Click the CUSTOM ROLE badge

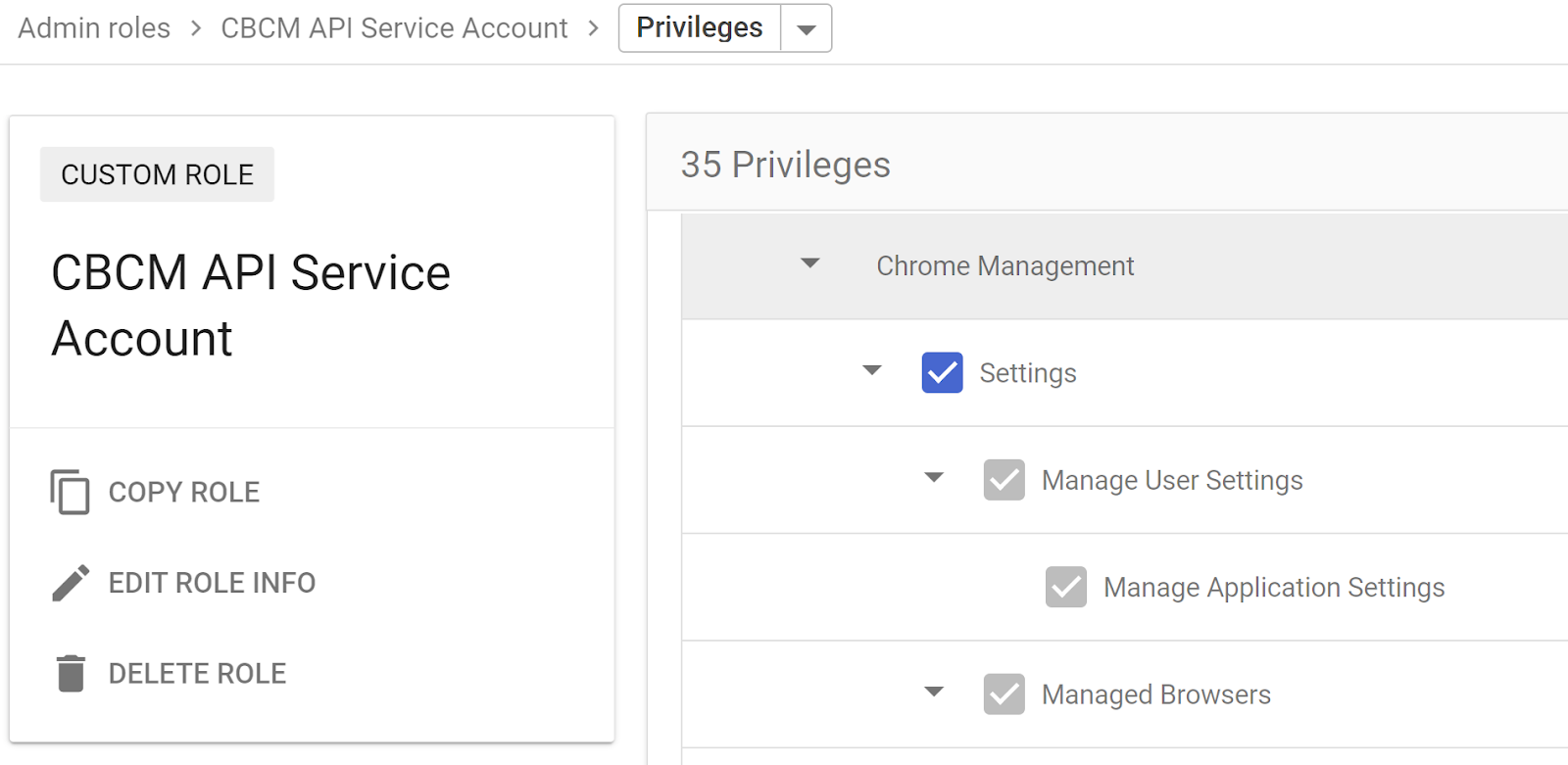[157, 174]
